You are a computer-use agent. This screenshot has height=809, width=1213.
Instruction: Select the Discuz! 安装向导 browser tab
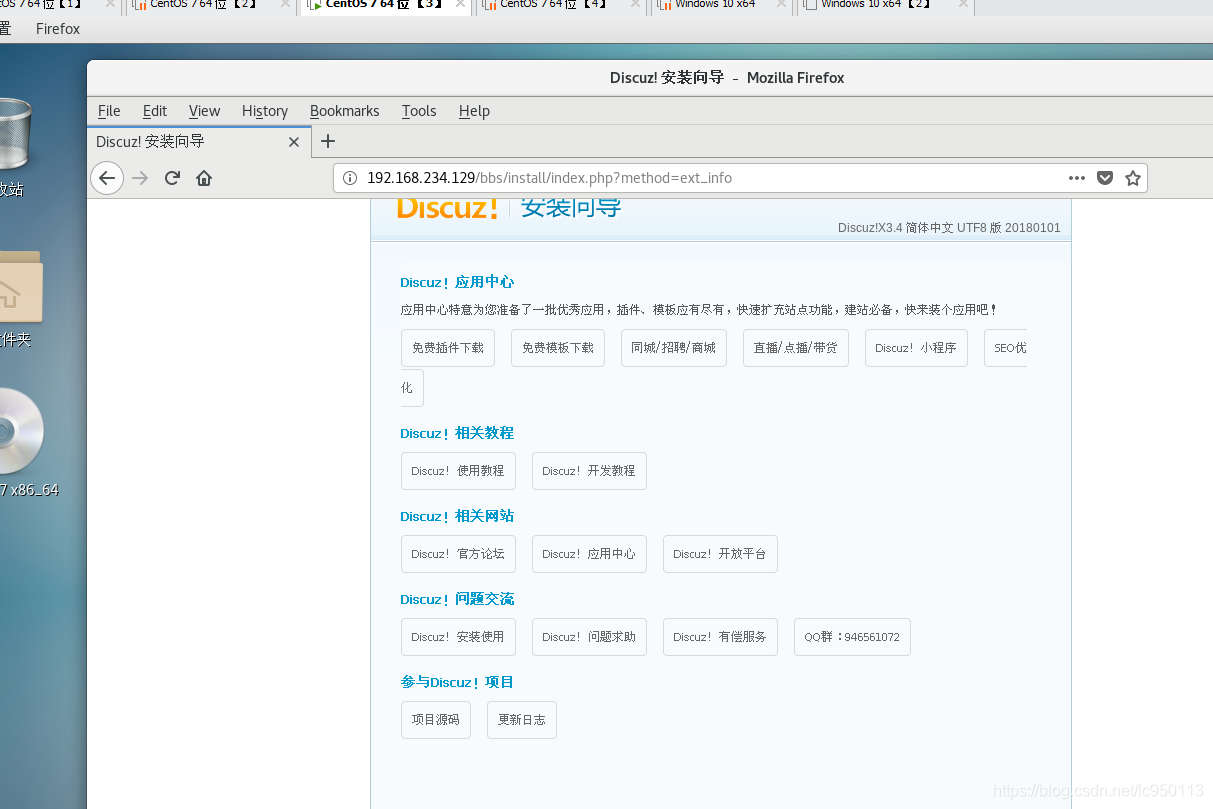tap(198, 142)
